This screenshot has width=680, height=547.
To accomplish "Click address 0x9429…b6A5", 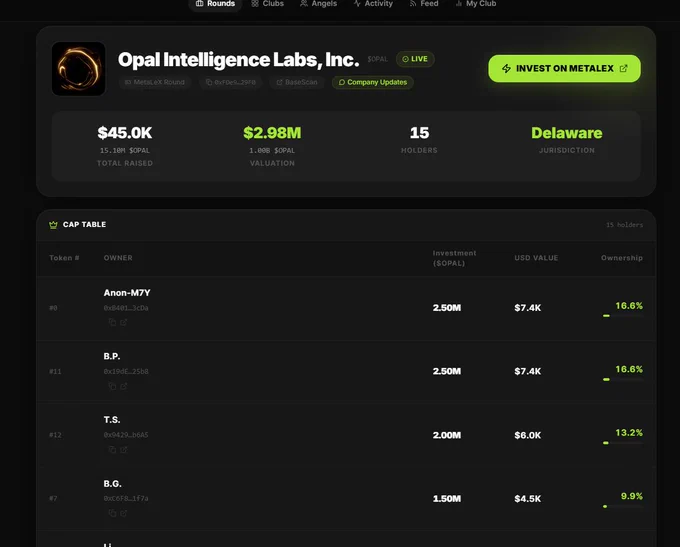I will (126, 435).
